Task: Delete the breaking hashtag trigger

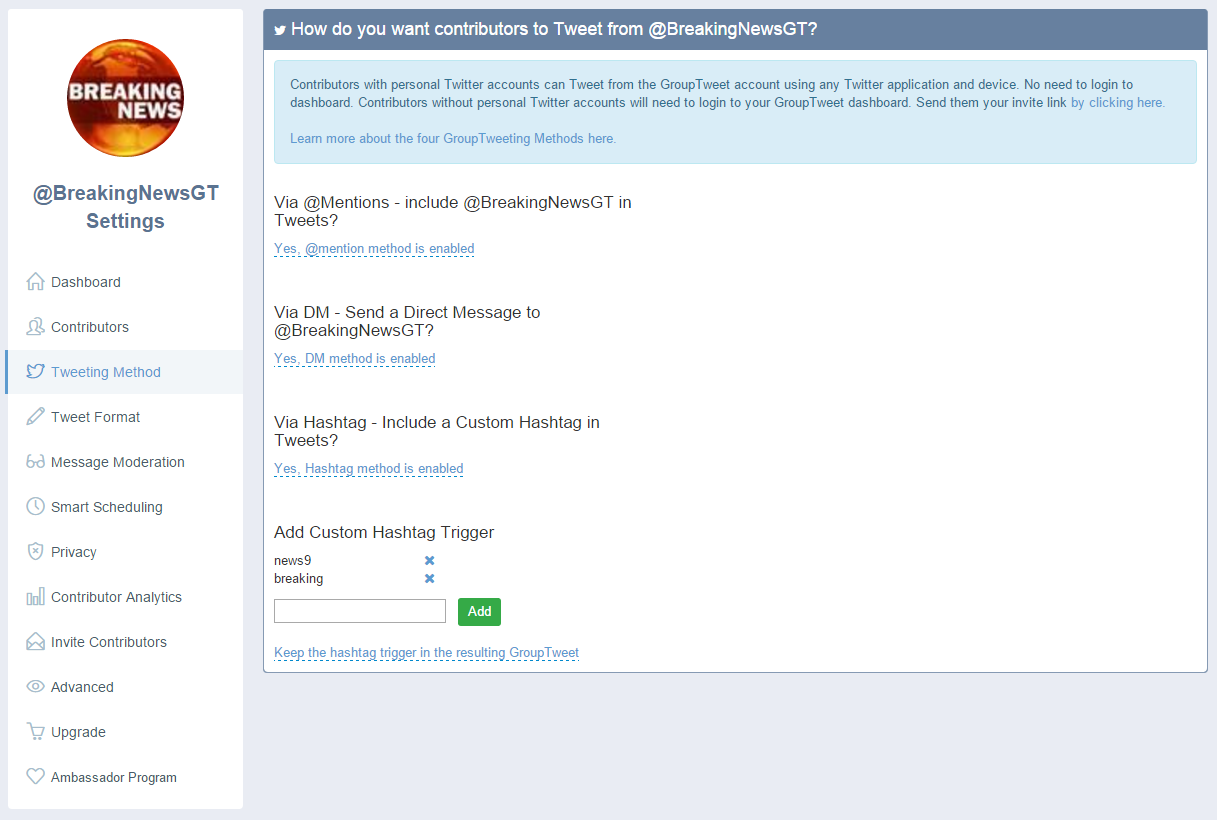Action: [430, 578]
